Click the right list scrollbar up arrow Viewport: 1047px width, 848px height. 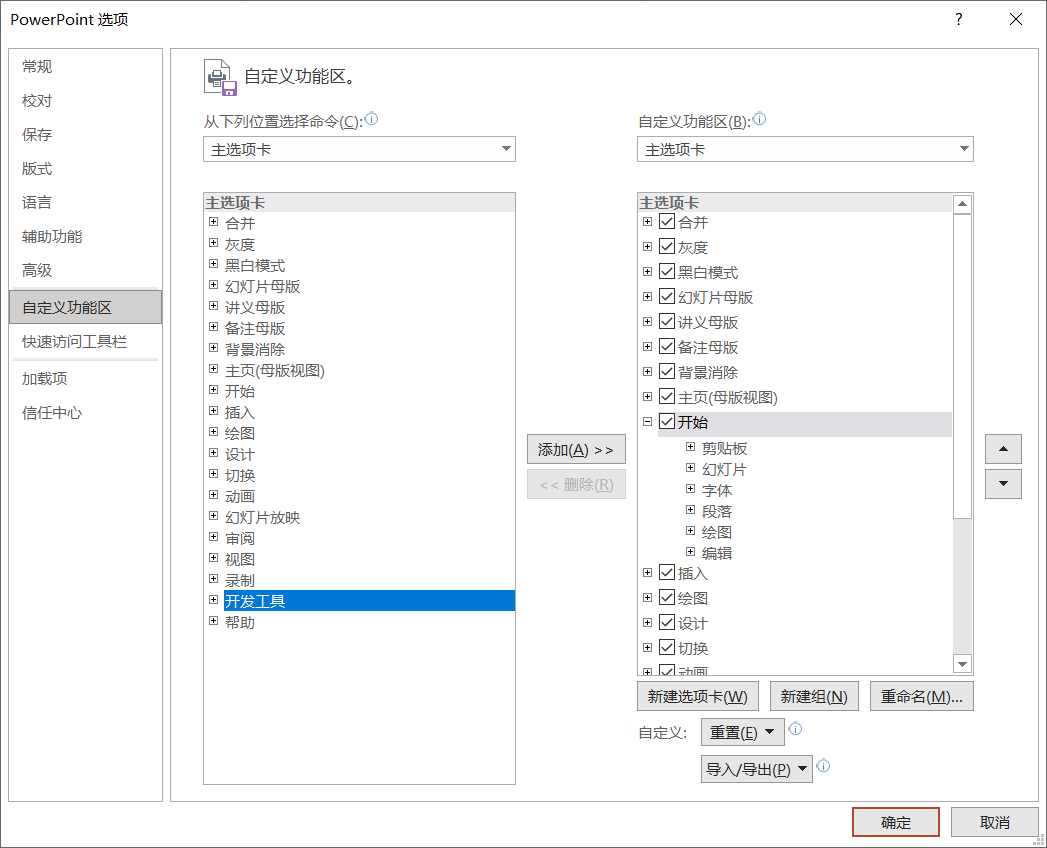pos(962,204)
